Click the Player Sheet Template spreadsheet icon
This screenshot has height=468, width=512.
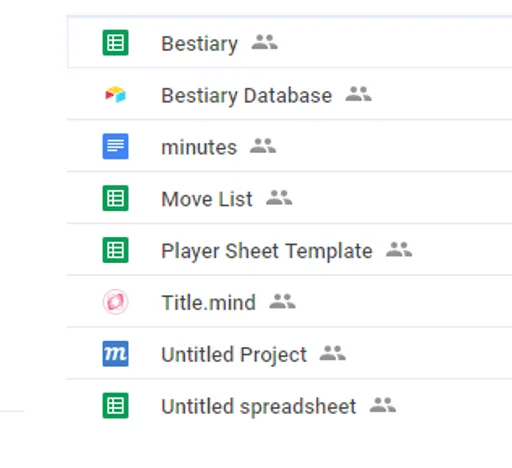click(x=115, y=250)
